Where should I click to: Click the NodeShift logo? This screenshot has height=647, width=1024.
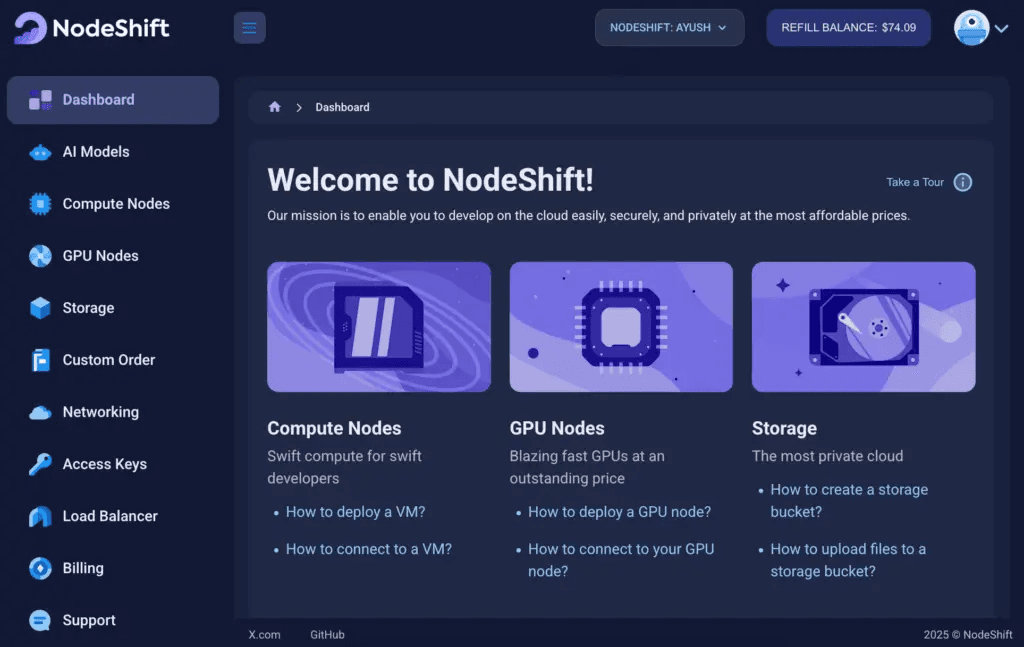(91, 28)
